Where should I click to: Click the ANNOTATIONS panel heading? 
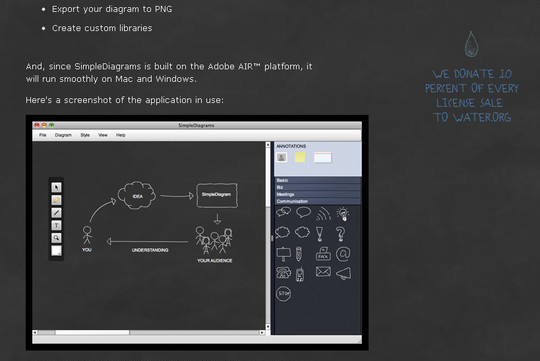click(291, 146)
